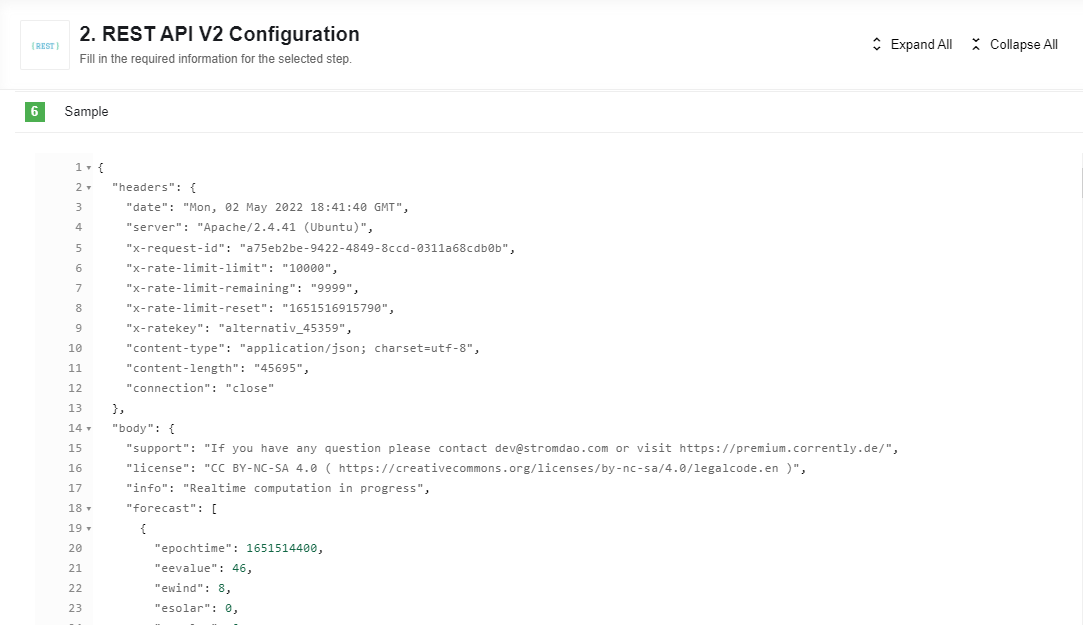Viewport: 1083px width, 625px height.
Task: Click the creativecommons license URL text
Action: (x=558, y=468)
